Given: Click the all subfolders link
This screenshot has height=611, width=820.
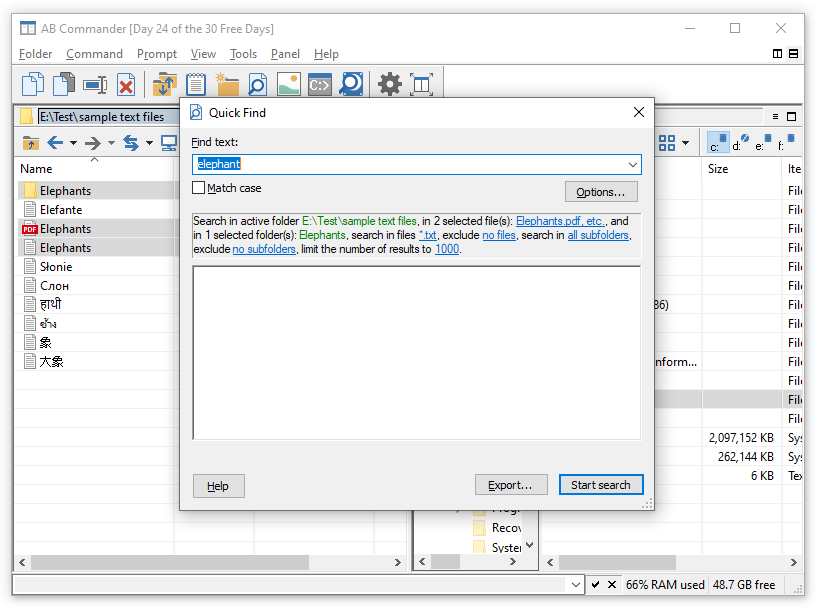Looking at the screenshot, I should pos(598,235).
